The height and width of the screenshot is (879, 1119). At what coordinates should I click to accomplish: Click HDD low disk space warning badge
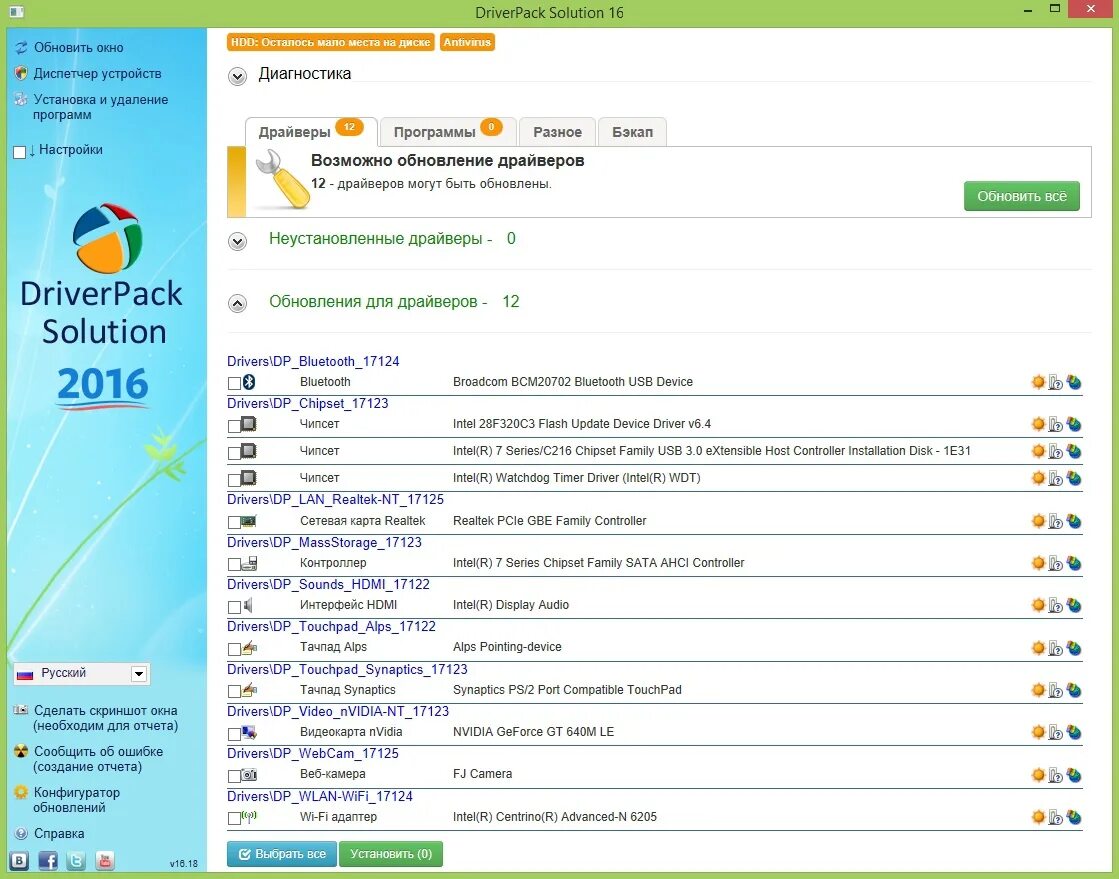click(x=330, y=42)
